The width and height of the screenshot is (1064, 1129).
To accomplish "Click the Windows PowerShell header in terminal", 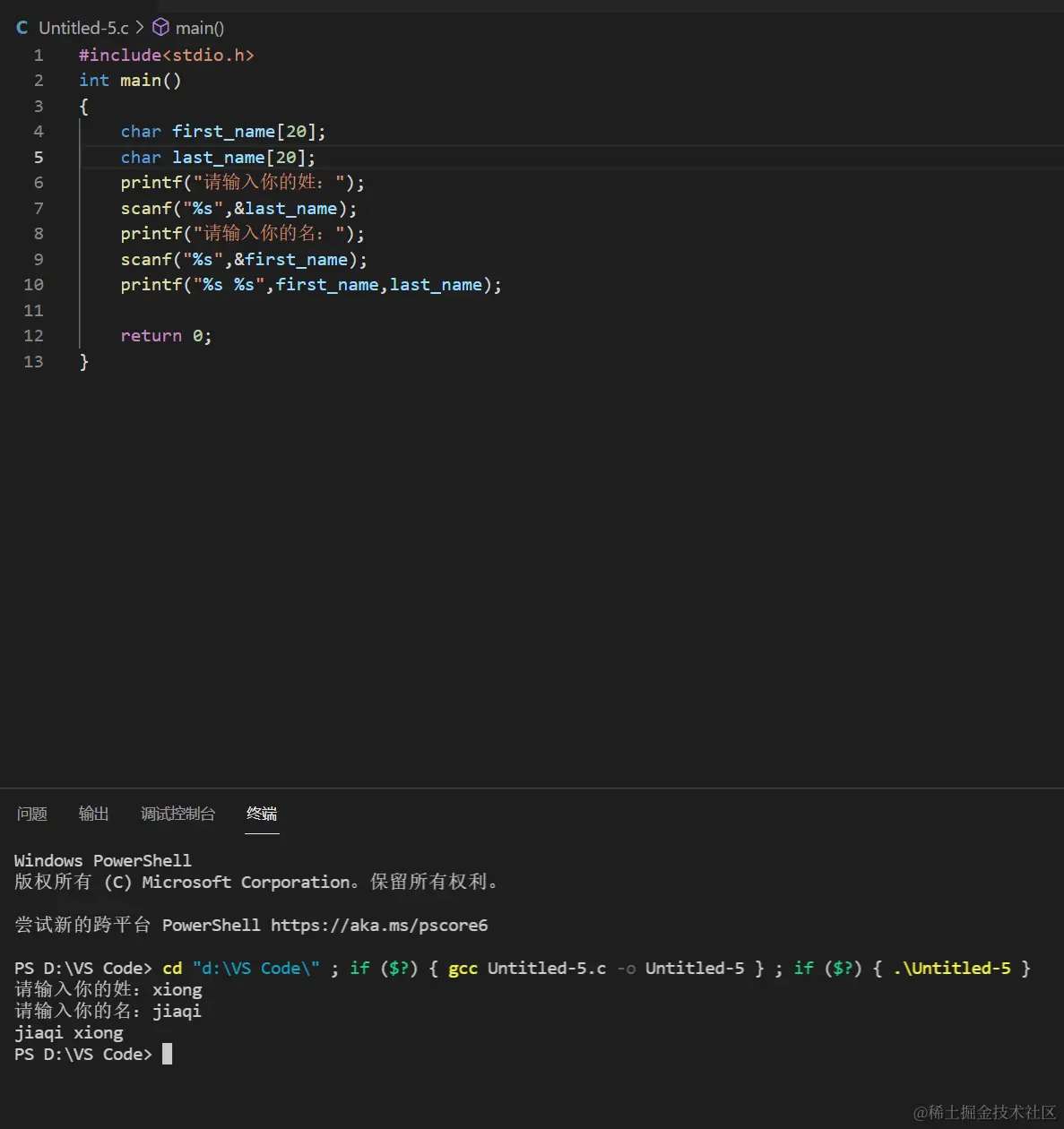I will click(x=103, y=860).
